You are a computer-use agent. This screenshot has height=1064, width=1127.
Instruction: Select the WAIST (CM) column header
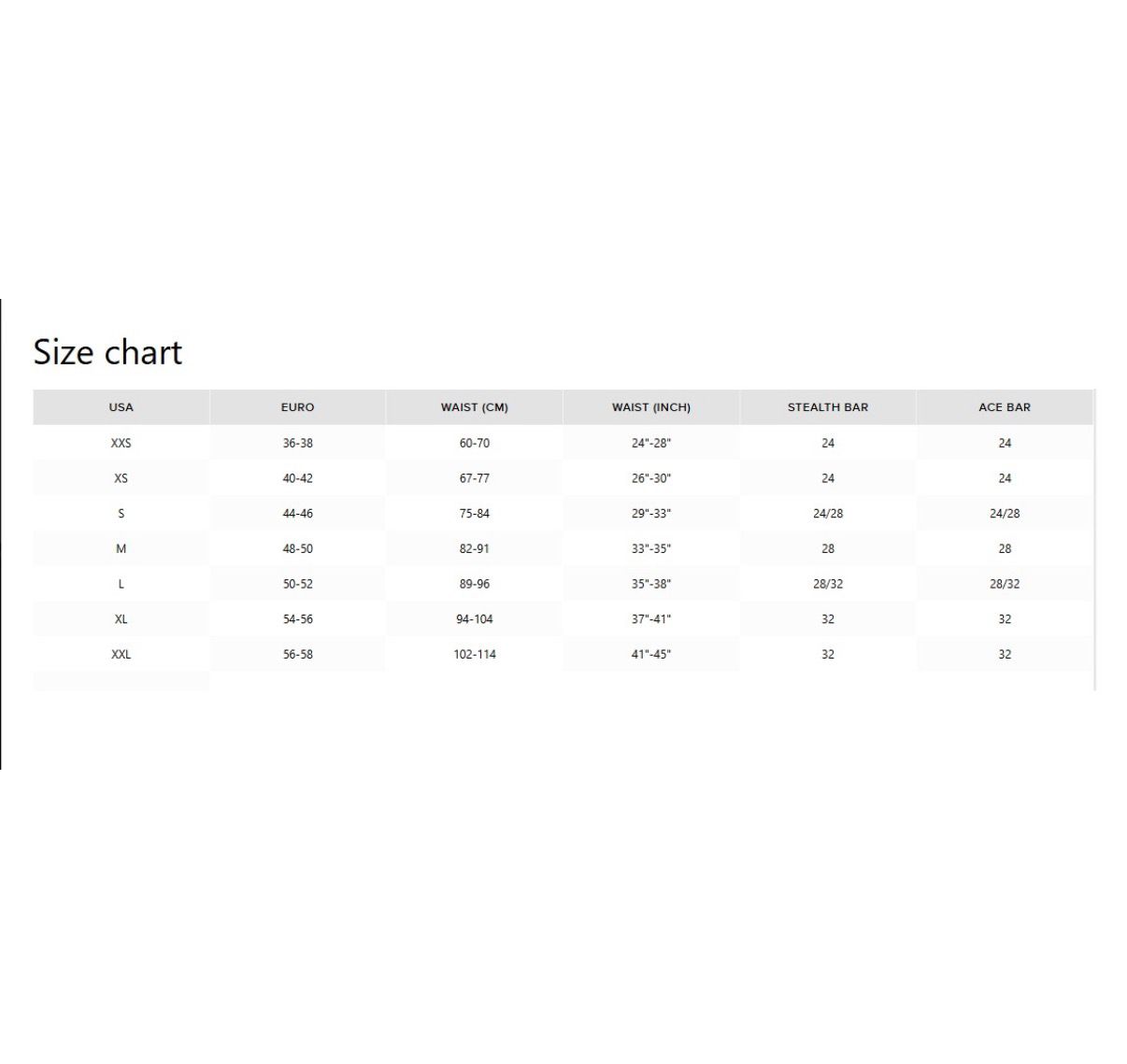coord(475,407)
